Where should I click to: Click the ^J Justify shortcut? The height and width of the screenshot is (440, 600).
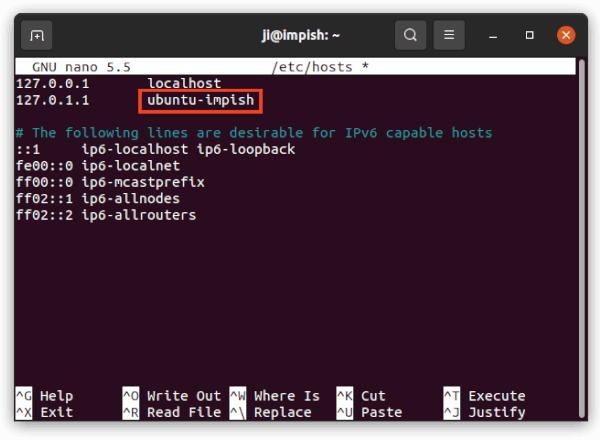coord(485,412)
